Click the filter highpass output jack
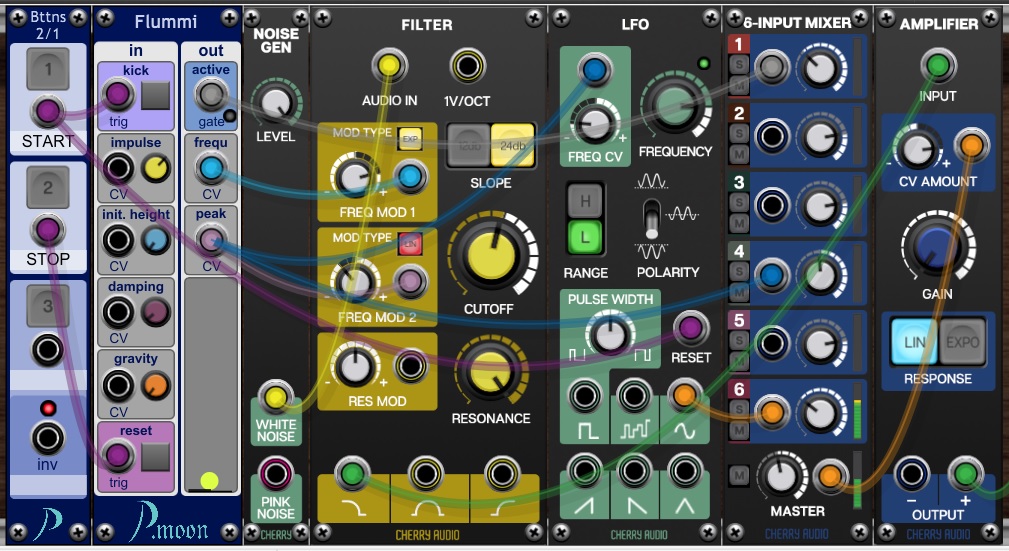The height and width of the screenshot is (551, 1009). click(x=501, y=473)
